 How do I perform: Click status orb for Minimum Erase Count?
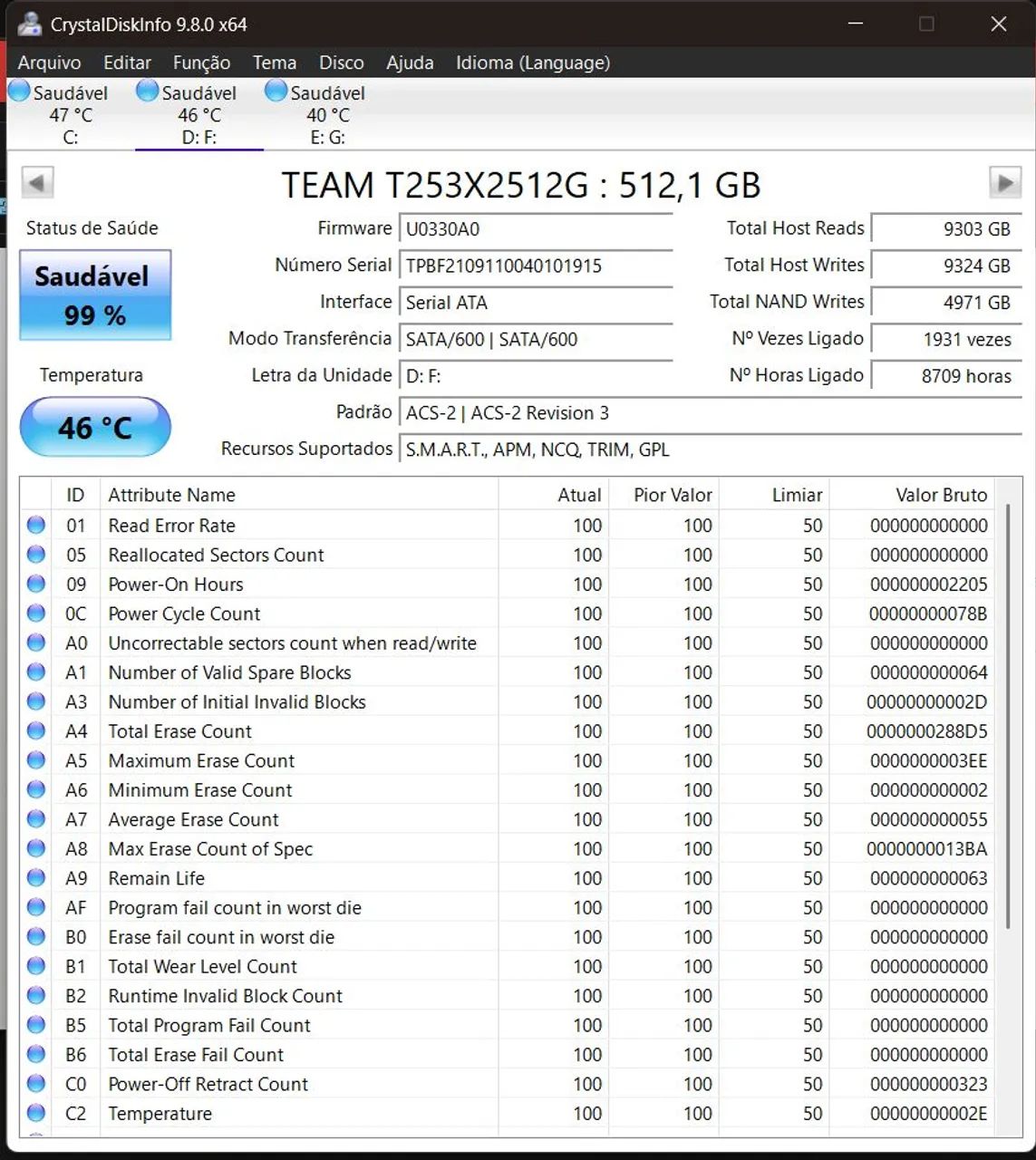point(36,789)
